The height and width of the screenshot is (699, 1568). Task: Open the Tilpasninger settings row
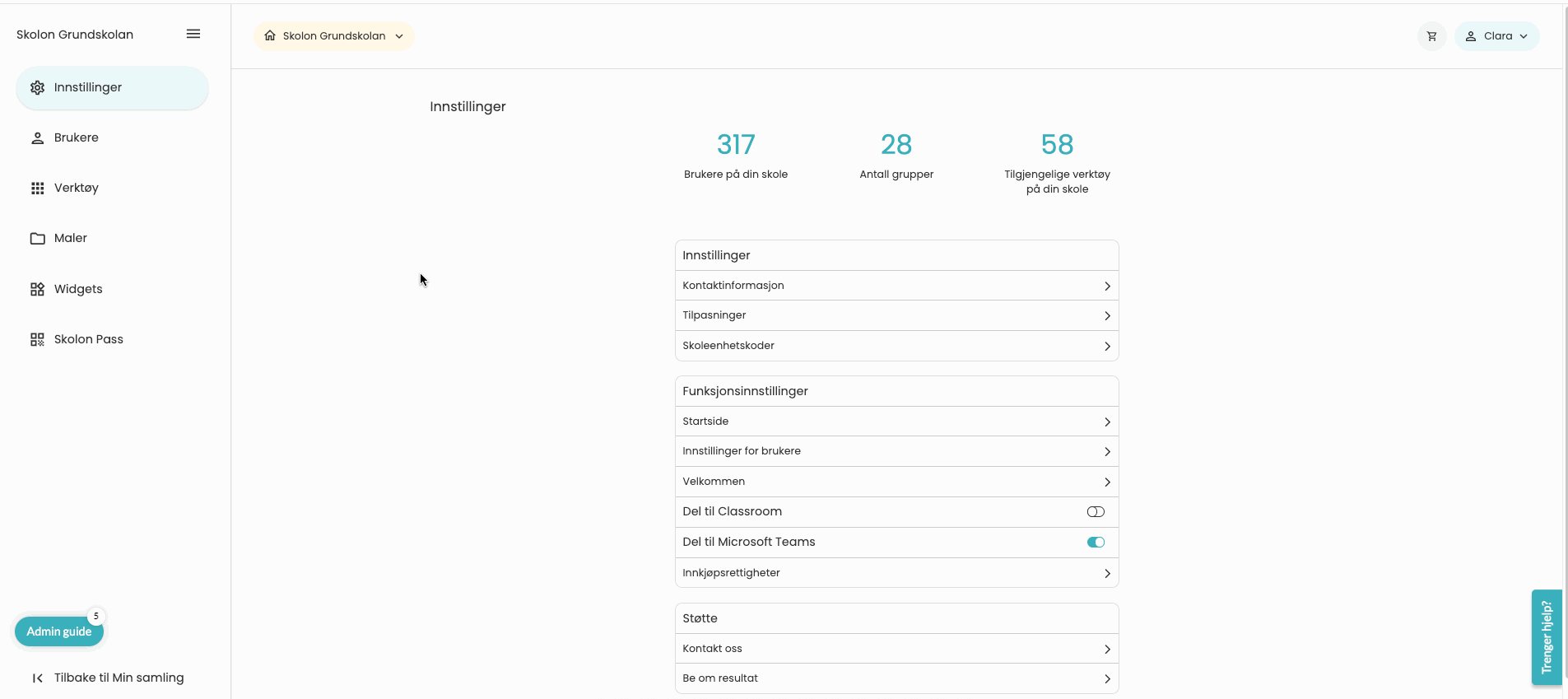point(896,315)
